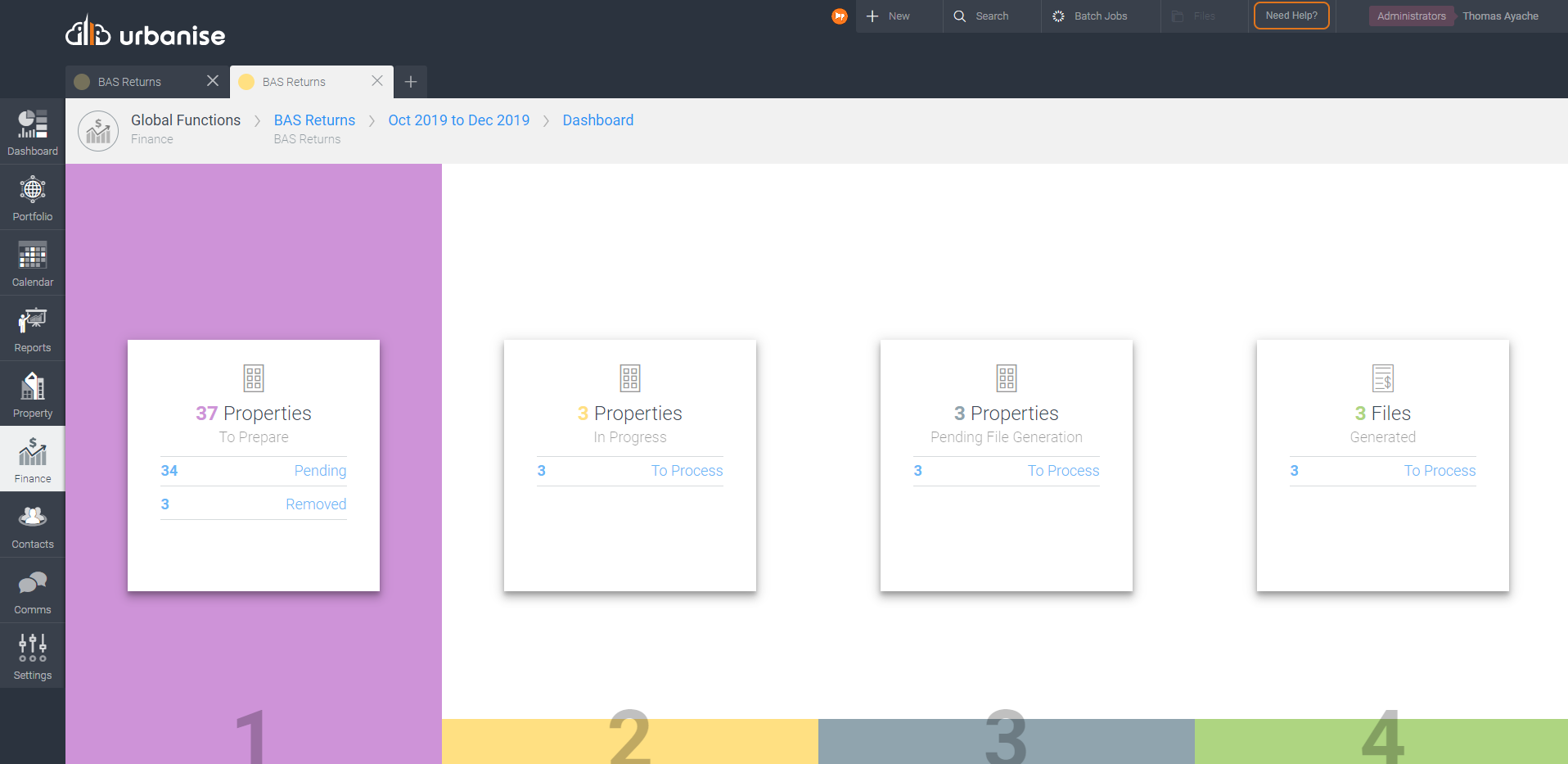Open the Dashboard sidebar icon
Screen dimensions: 1568x764
tap(33, 132)
